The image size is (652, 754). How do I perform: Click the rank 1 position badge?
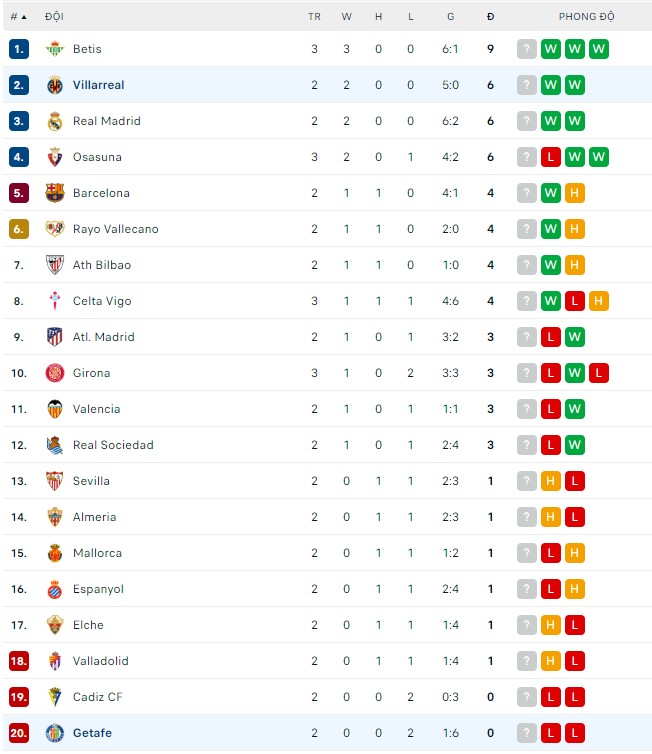click(18, 49)
